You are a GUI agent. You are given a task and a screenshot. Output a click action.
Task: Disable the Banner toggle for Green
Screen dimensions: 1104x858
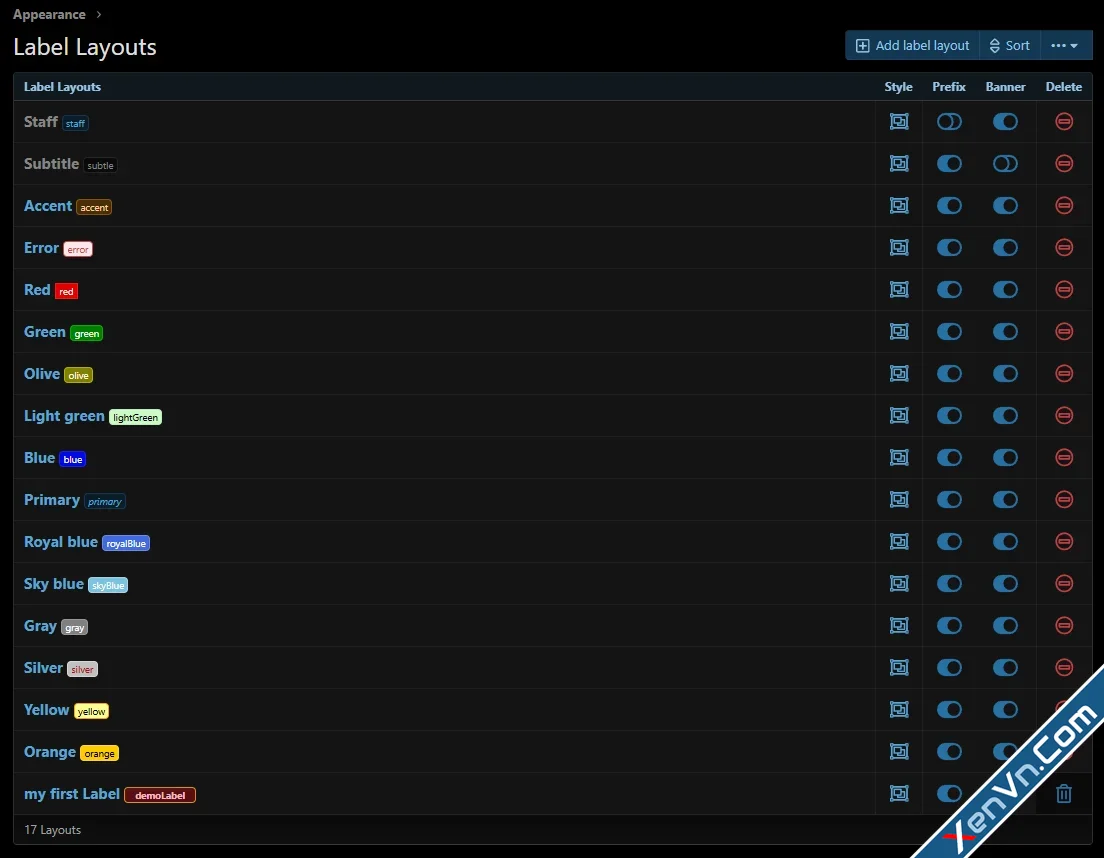tap(1005, 331)
